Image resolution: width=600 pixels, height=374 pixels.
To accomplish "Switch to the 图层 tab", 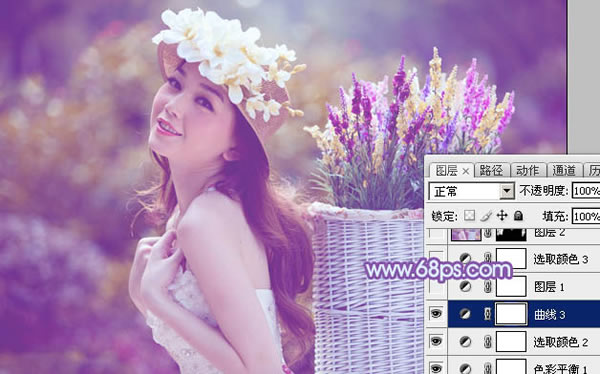I will [x=447, y=171].
